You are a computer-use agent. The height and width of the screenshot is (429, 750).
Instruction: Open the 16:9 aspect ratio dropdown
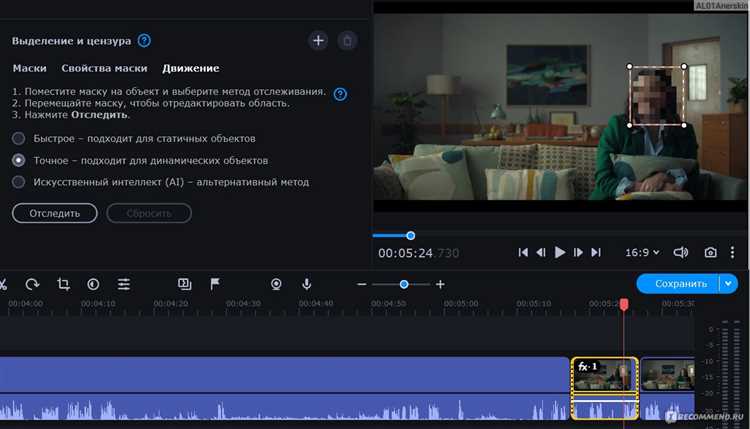pyautogui.click(x=642, y=253)
